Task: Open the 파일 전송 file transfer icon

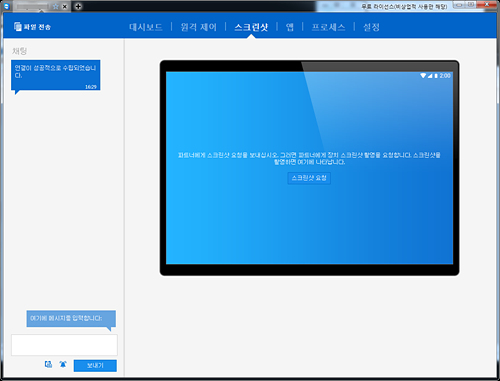Action: click(x=18, y=26)
